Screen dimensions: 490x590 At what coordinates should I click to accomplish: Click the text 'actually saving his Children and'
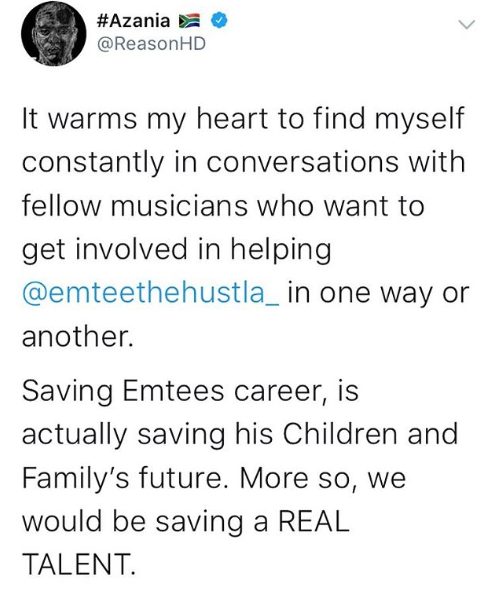(x=240, y=435)
